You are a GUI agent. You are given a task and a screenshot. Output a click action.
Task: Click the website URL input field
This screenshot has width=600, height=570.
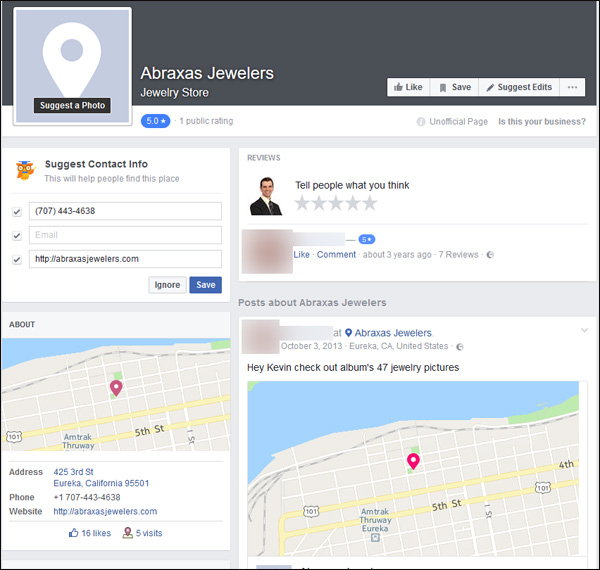click(125, 259)
